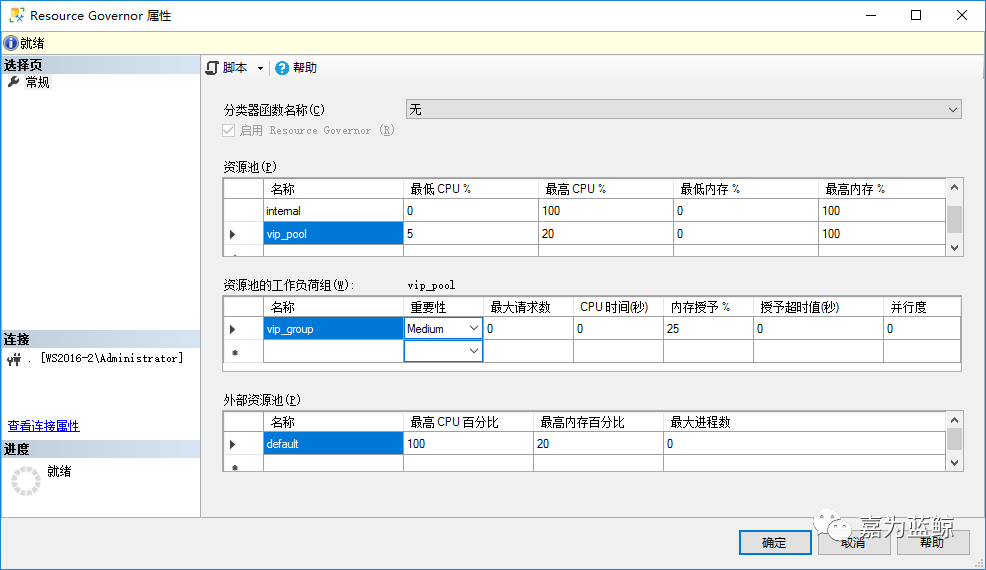Click scroll down arrow in 资源池 grid

click(955, 248)
